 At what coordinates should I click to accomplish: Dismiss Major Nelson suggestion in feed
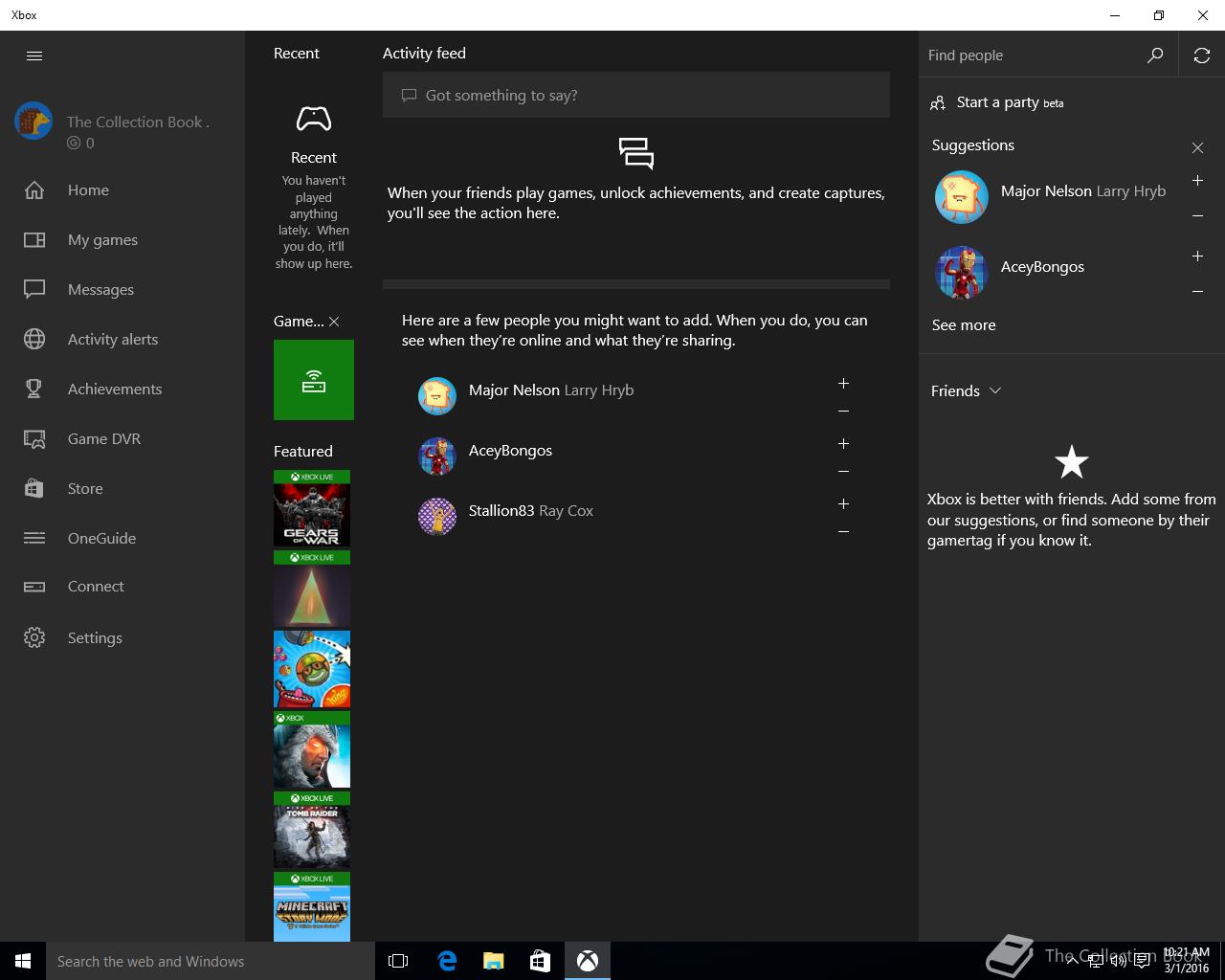pyautogui.click(x=843, y=412)
